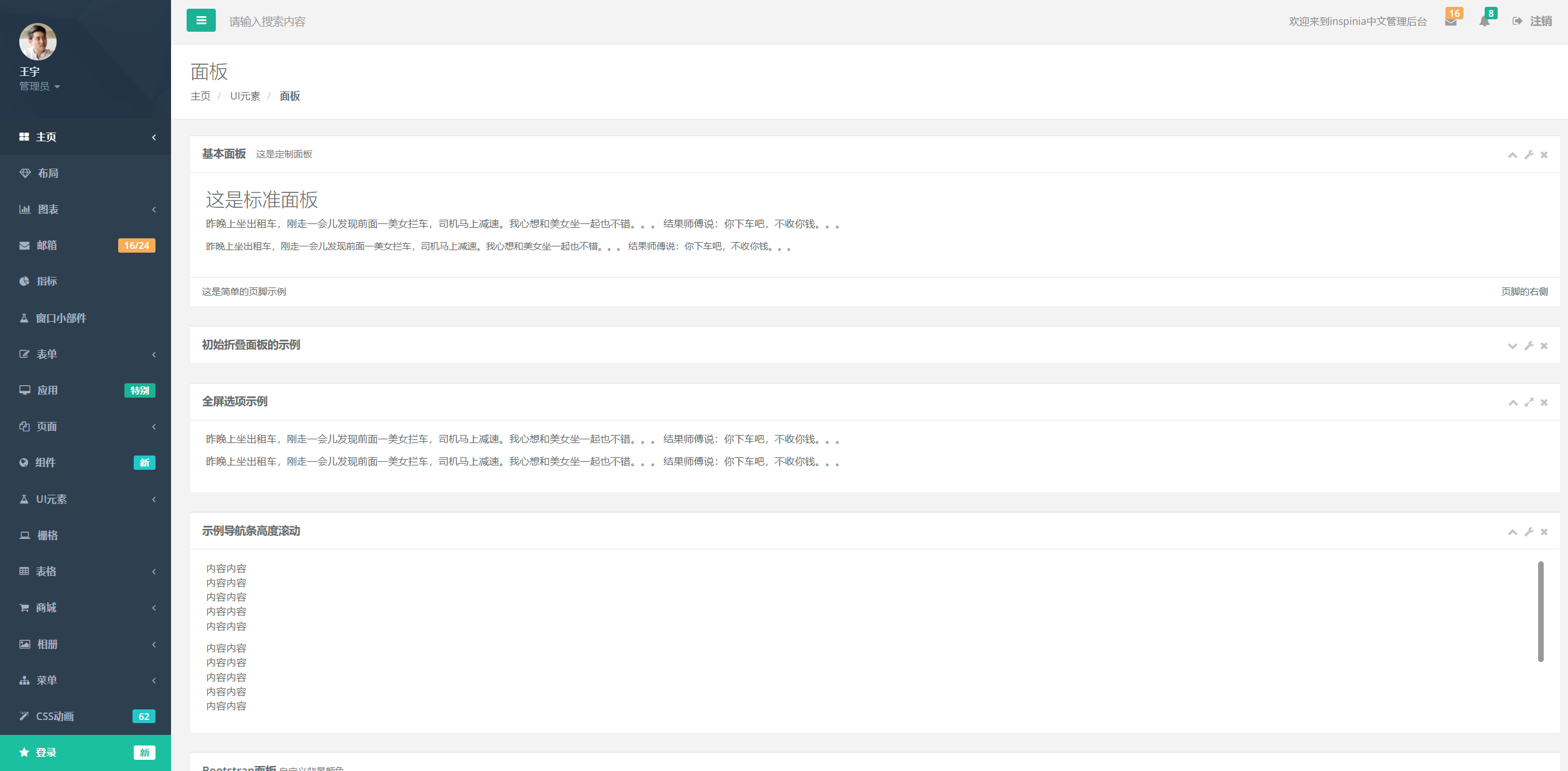Open 登录 sidebar menu item
Viewport: 1568px width, 771px height.
pyautogui.click(x=85, y=752)
